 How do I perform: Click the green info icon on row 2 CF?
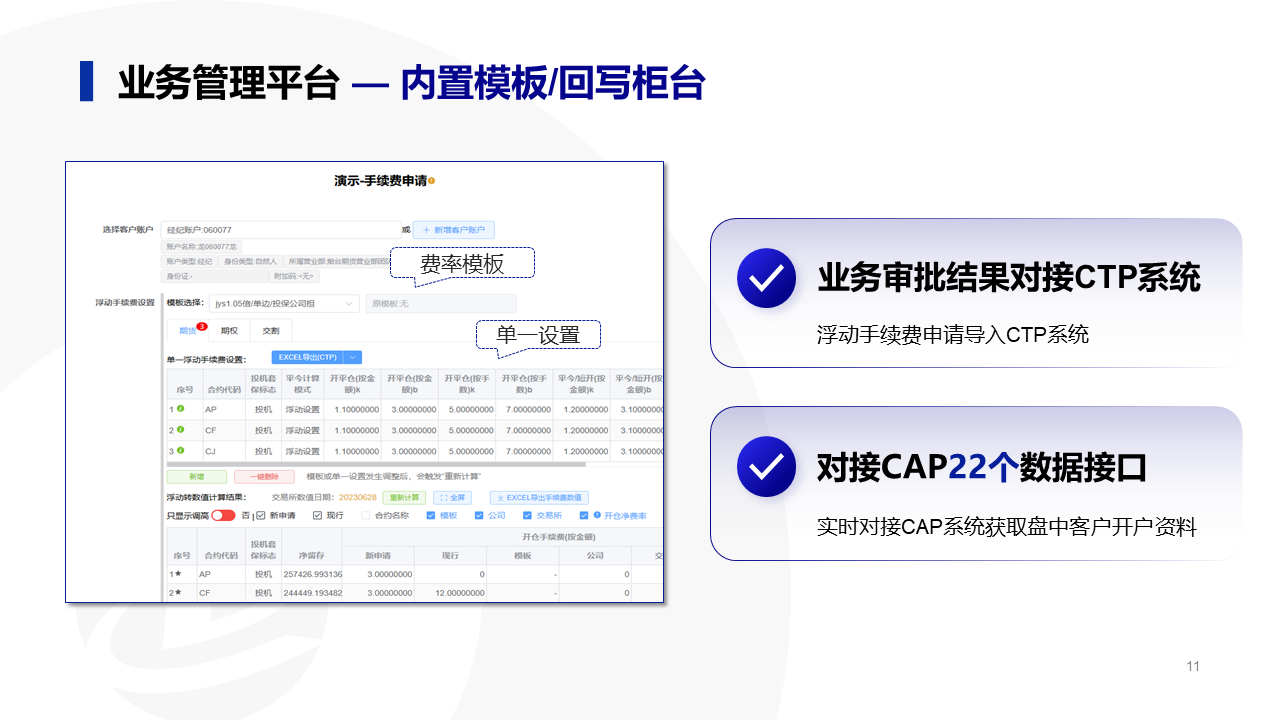pyautogui.click(x=181, y=430)
